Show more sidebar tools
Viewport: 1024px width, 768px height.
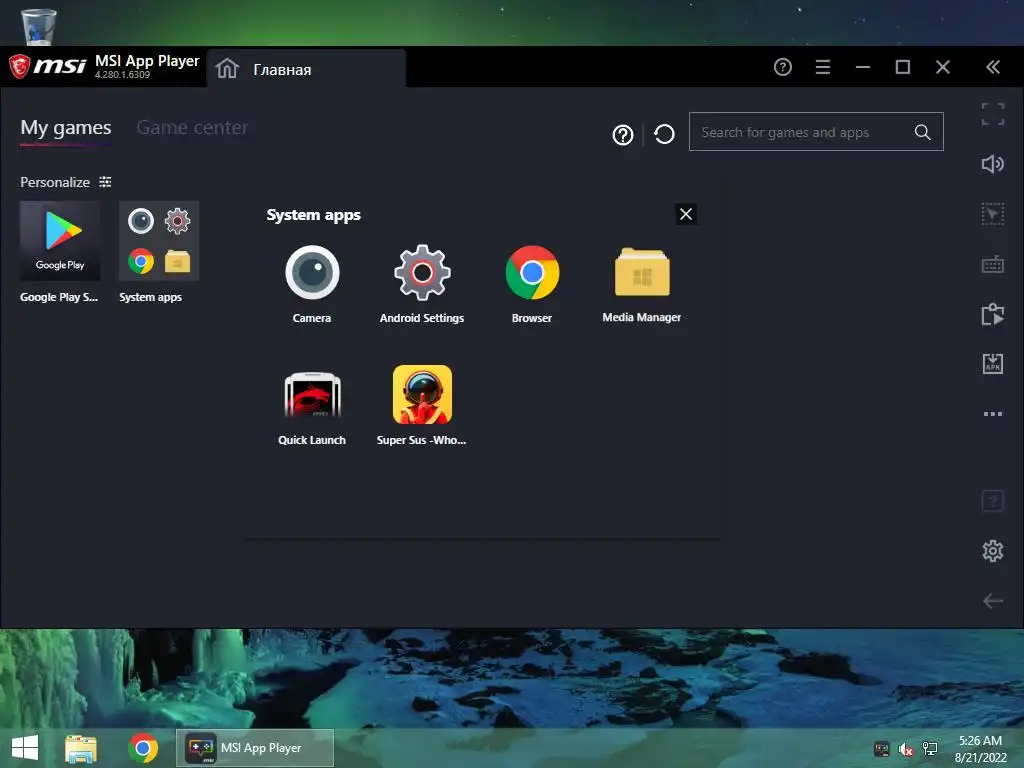click(x=993, y=414)
